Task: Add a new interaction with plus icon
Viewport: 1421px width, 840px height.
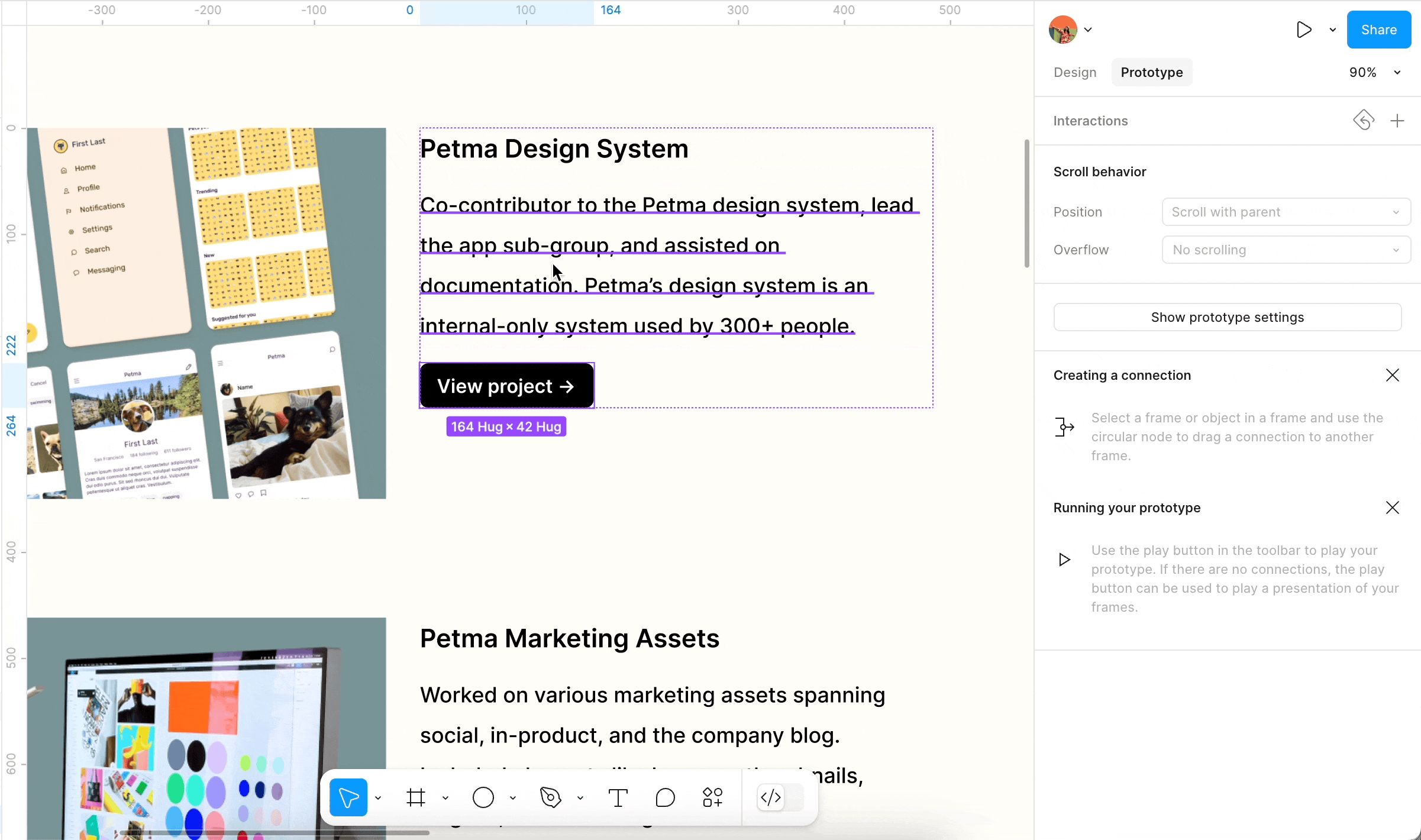Action: (x=1397, y=121)
